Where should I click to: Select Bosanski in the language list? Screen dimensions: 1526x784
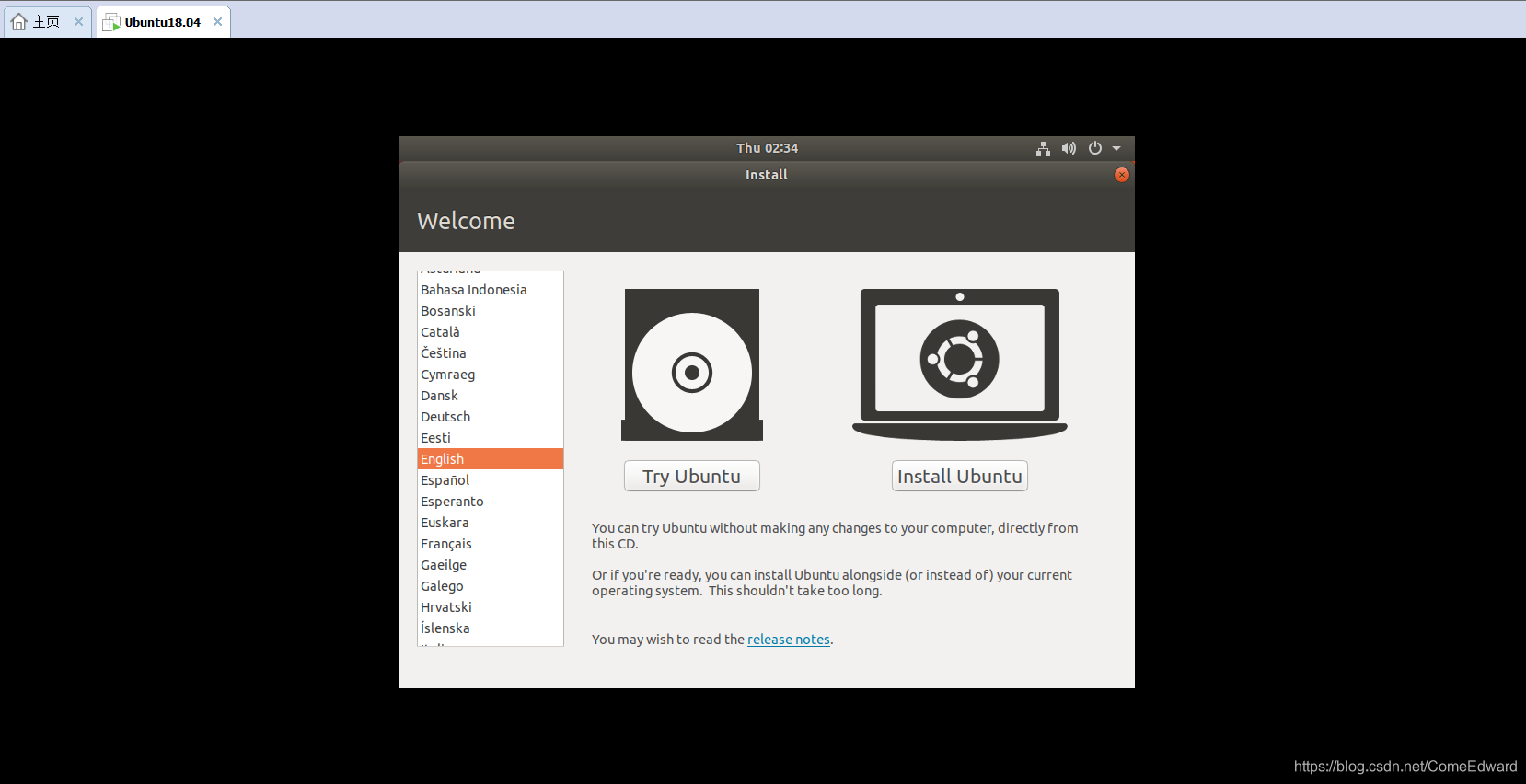(491, 311)
